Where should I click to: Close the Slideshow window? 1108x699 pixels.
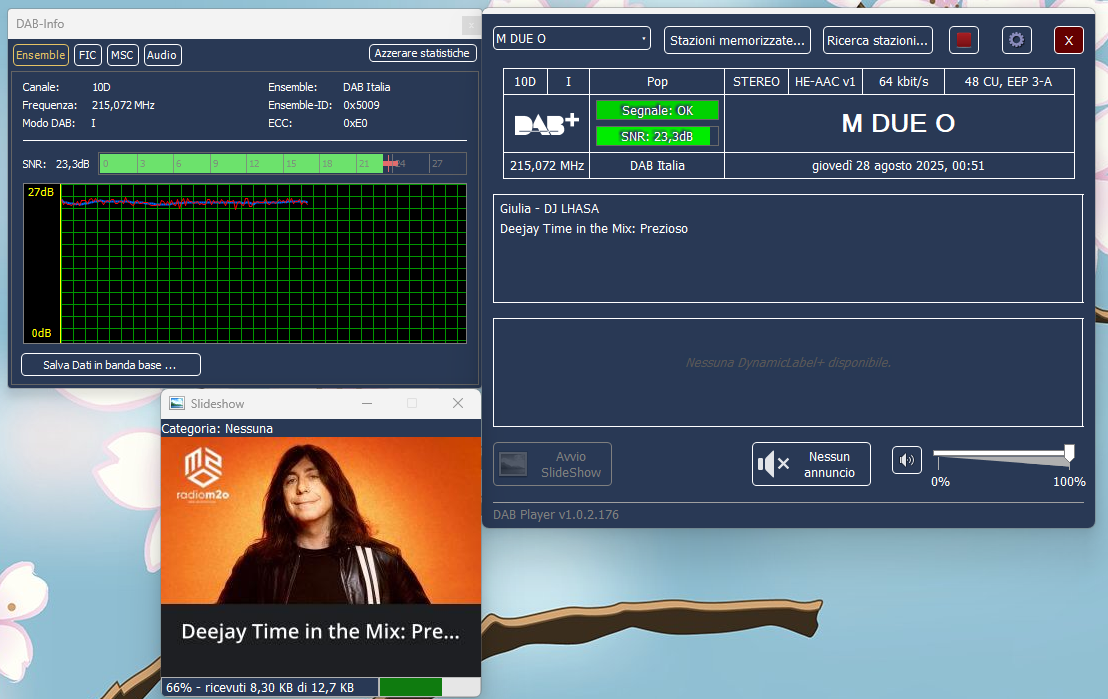(458, 403)
